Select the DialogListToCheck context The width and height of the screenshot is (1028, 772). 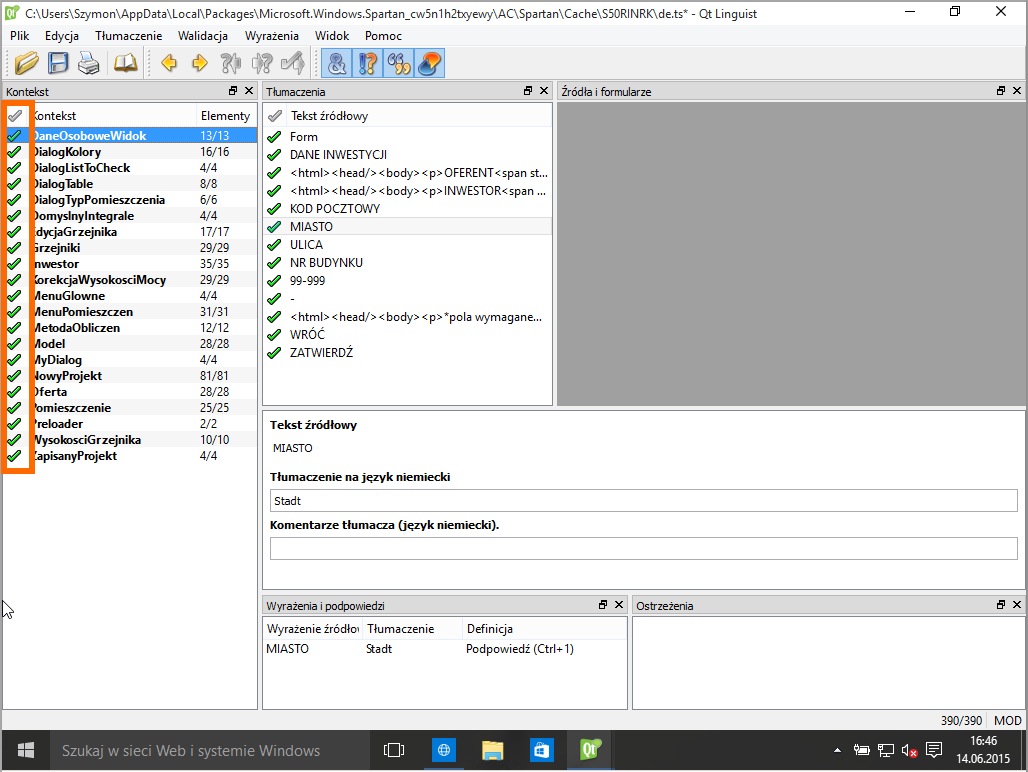(80, 168)
